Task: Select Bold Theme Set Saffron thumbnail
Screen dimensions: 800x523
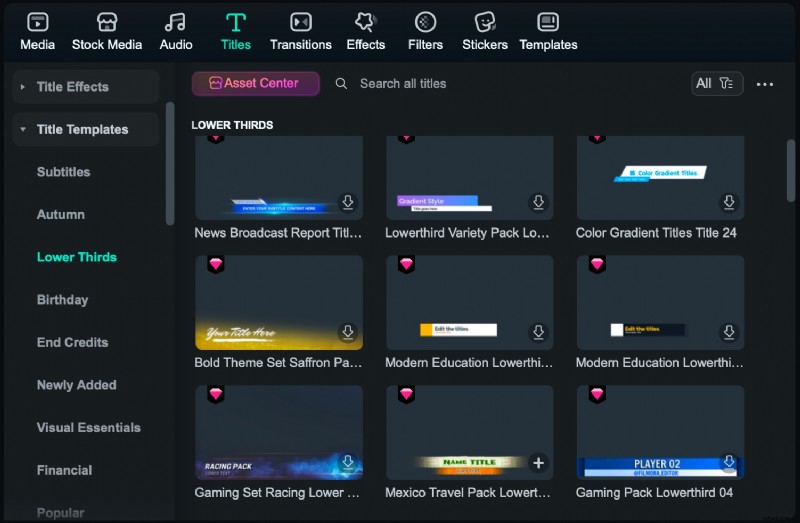Action: pos(279,303)
